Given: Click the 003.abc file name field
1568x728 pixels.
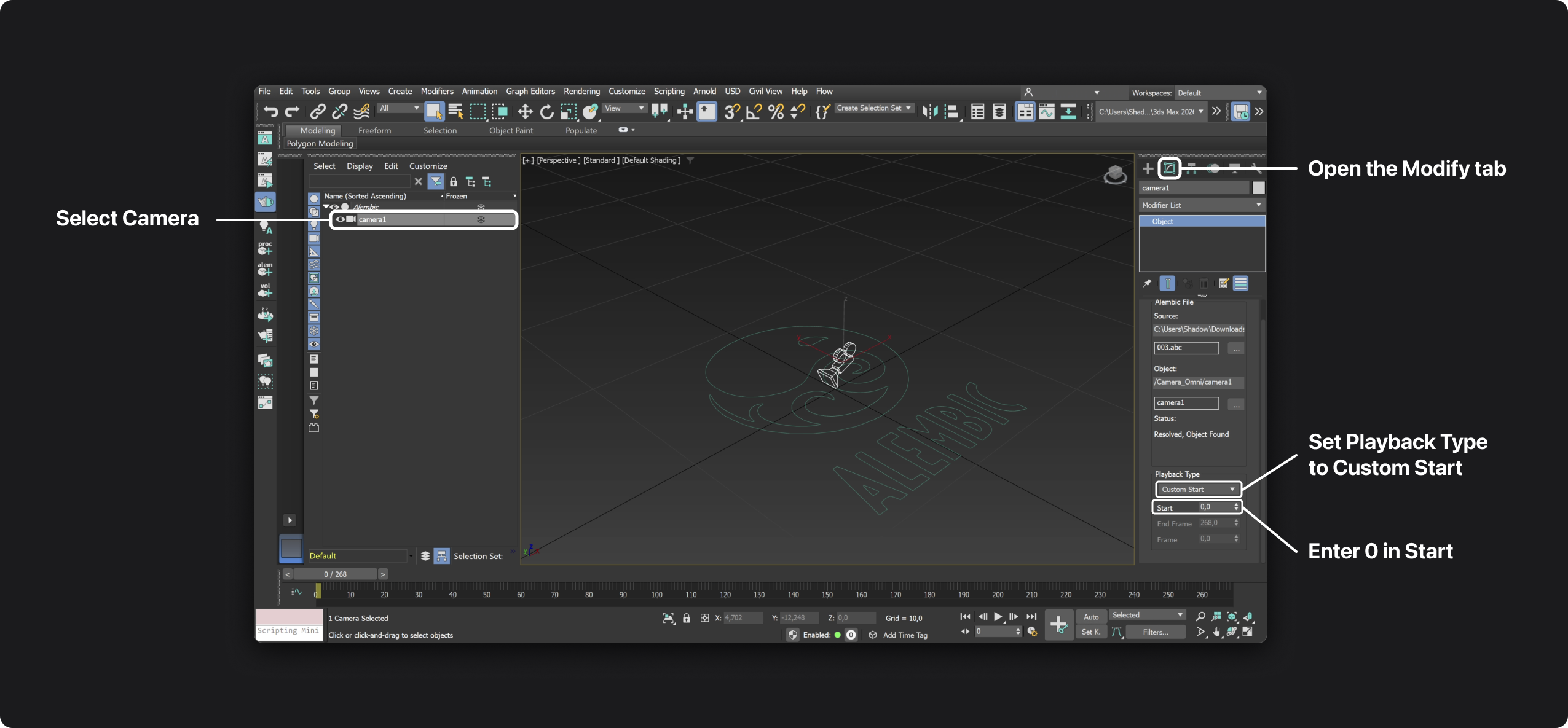Looking at the screenshot, I should pos(1186,348).
